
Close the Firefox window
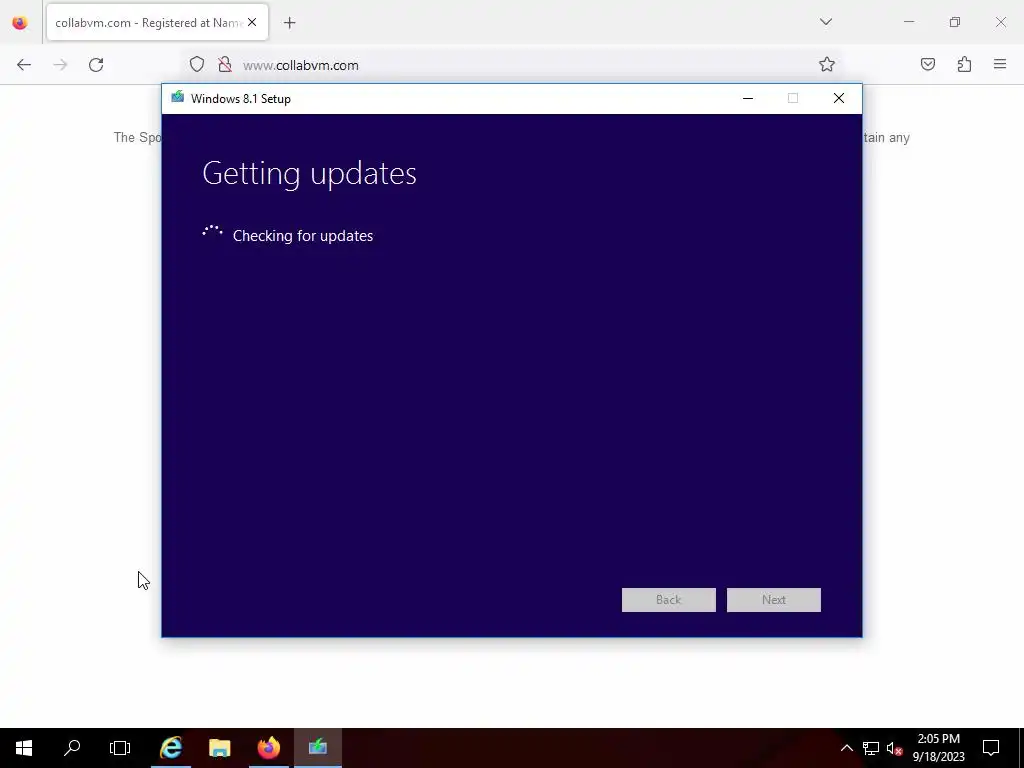pyautogui.click(x=1000, y=22)
